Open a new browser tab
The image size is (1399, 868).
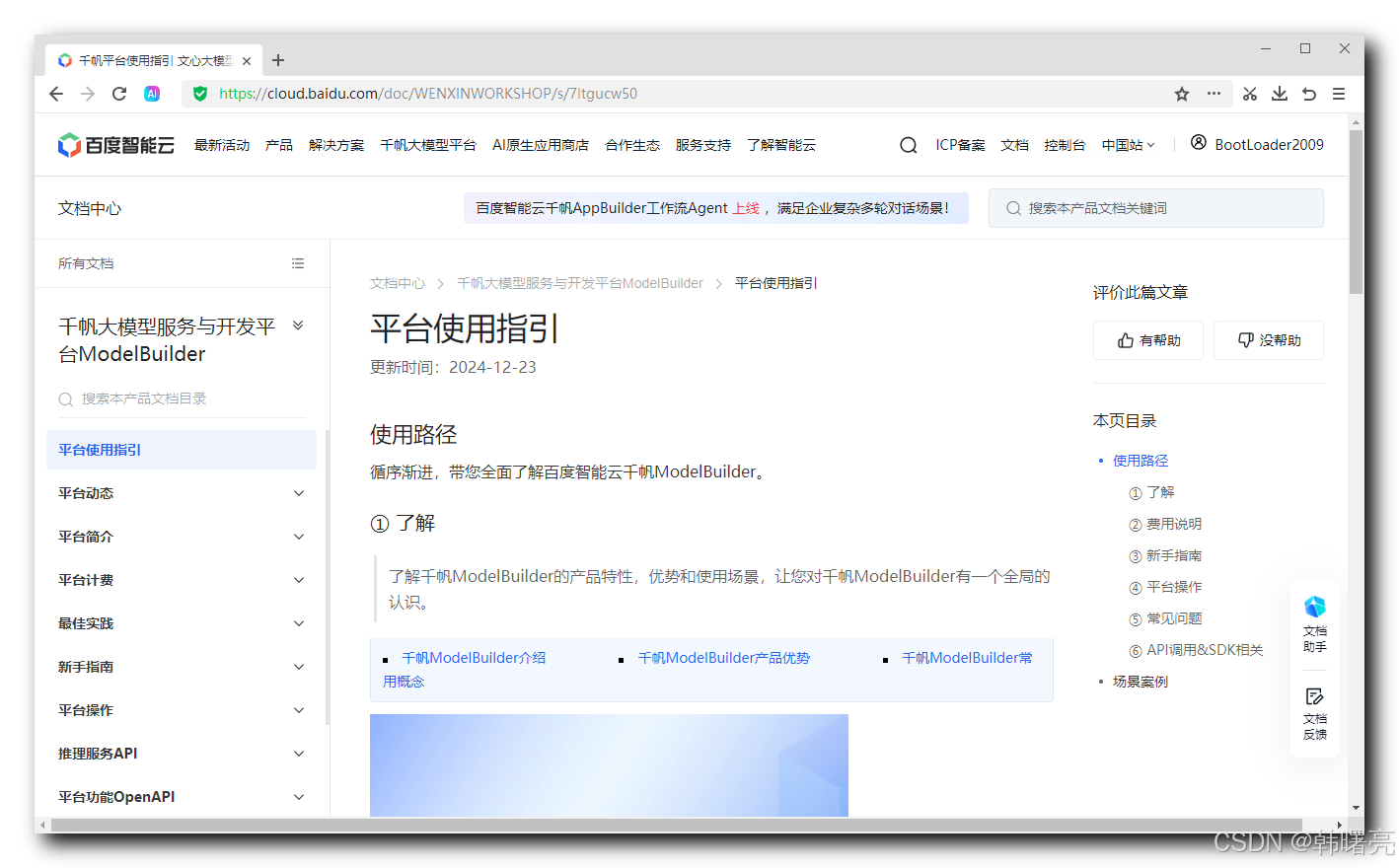pyautogui.click(x=278, y=60)
